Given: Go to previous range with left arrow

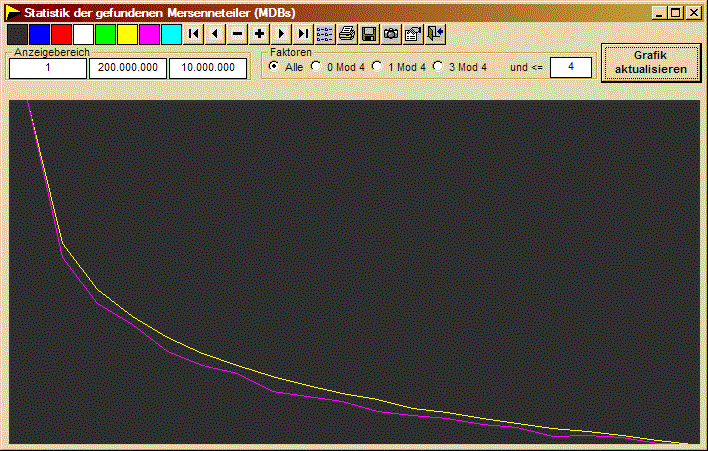Looking at the screenshot, I should [x=215, y=34].
